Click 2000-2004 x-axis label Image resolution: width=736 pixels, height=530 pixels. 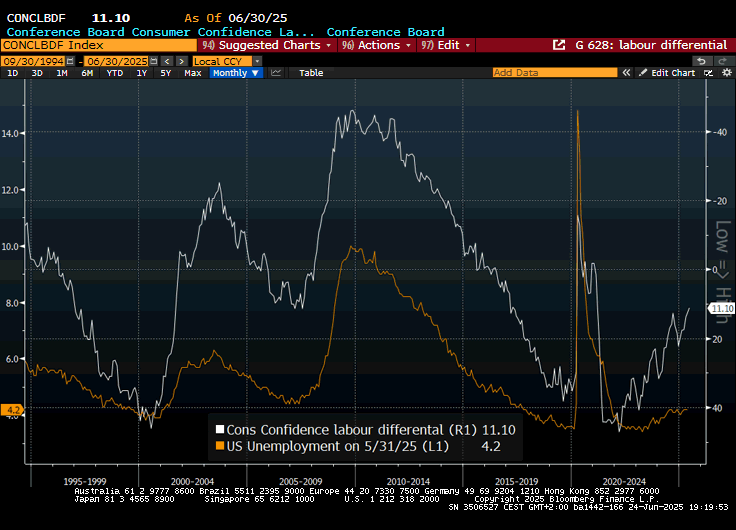coord(192,482)
